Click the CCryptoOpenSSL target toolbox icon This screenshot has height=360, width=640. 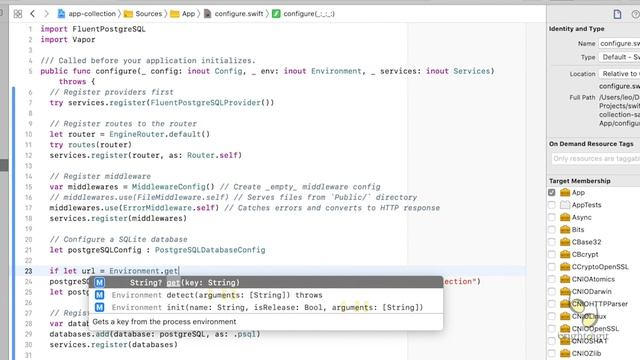pyautogui.click(x=565, y=267)
